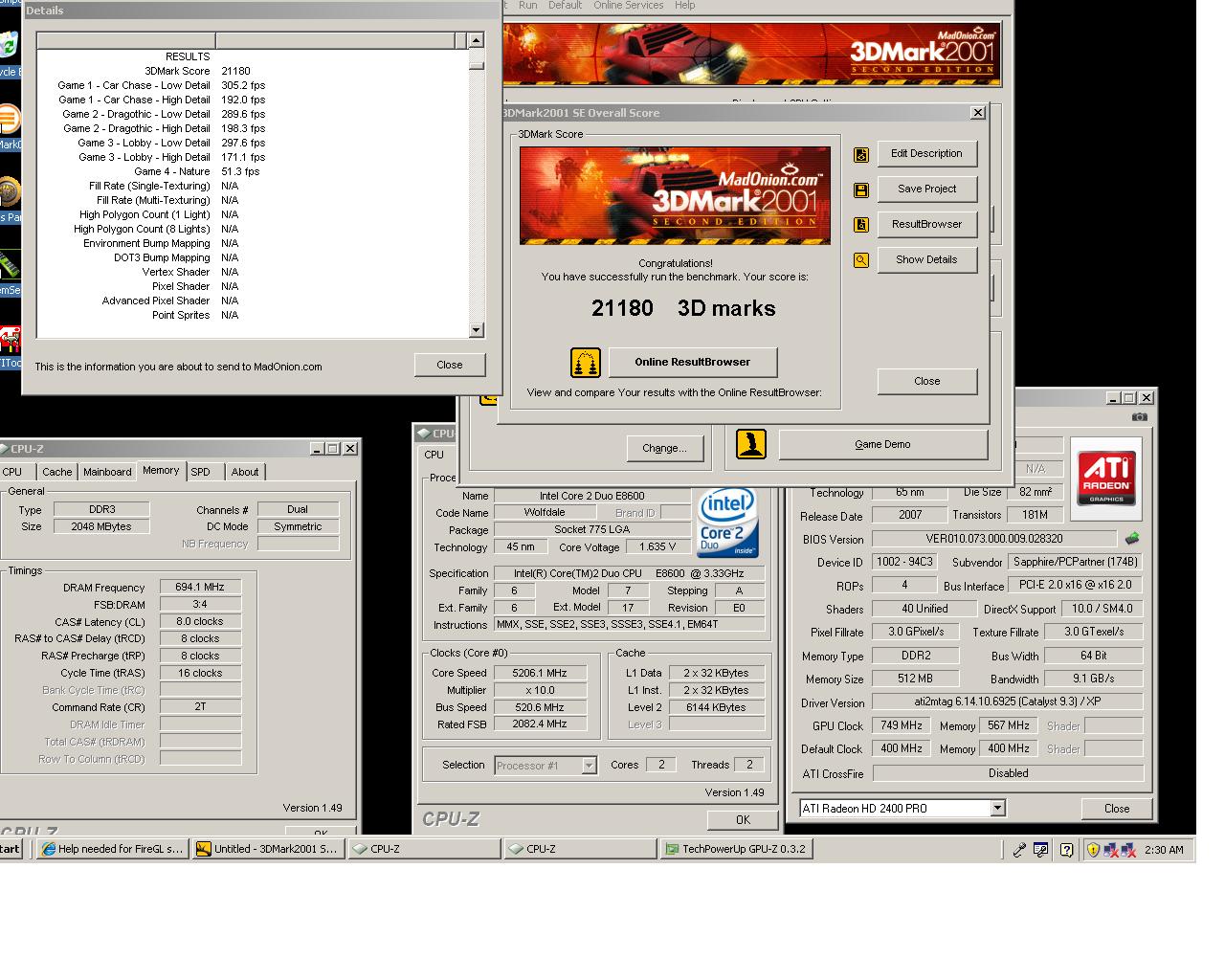Click the MadOnion 3DMark2001 banner in score dialog
Screen dimensions: 1225x980
(x=675, y=195)
